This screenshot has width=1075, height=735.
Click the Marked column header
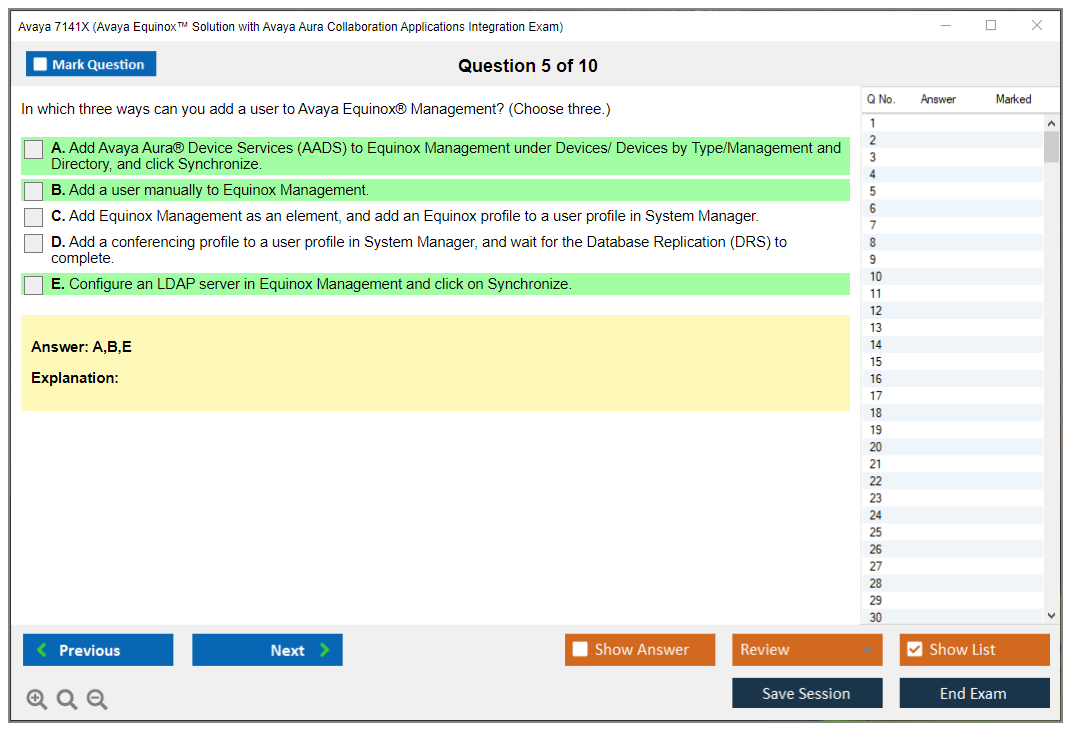click(1013, 99)
